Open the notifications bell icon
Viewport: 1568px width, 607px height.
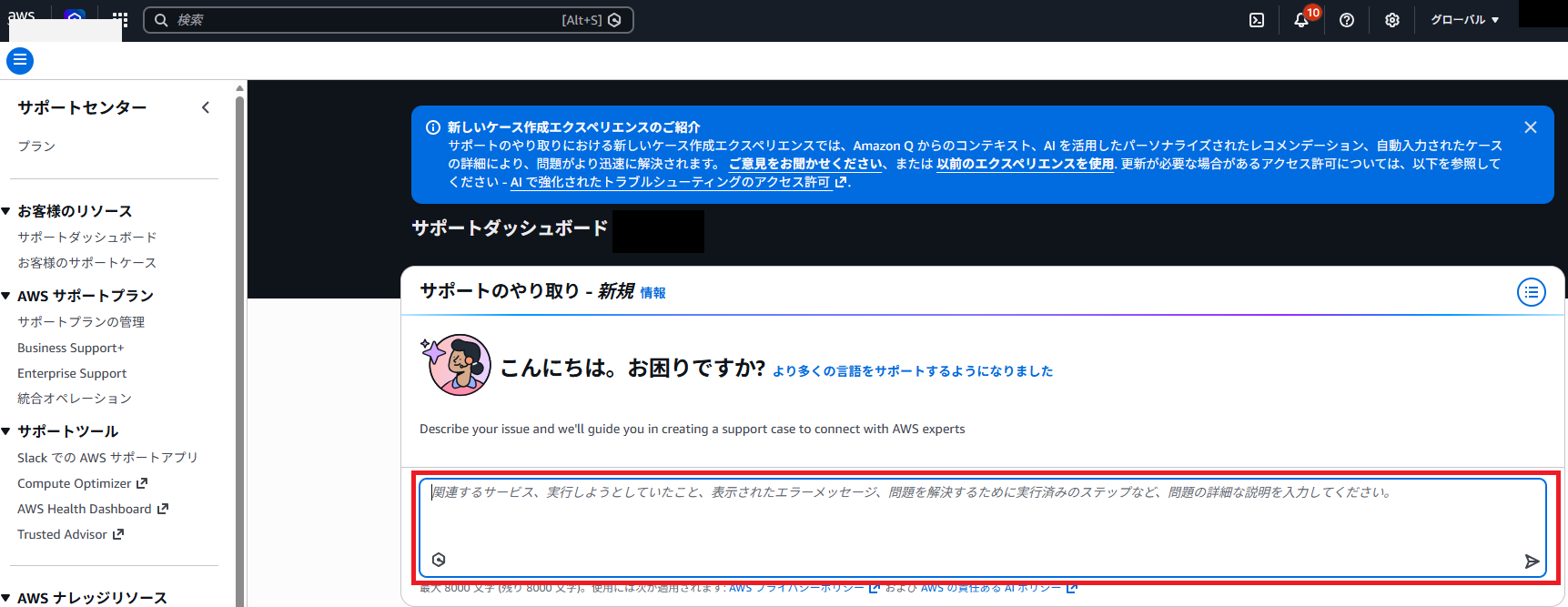click(1301, 20)
